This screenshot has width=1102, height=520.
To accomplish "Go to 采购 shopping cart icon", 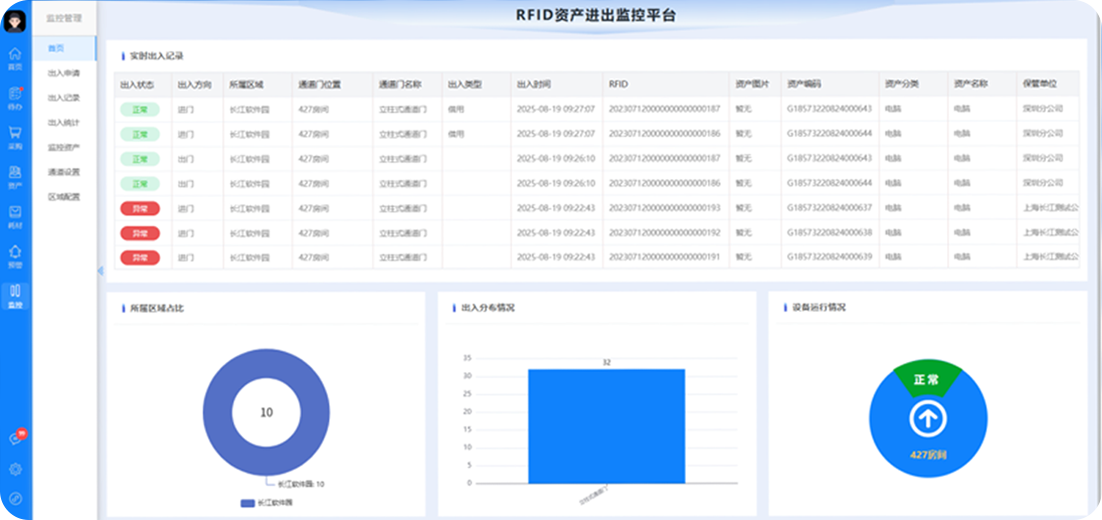I will click(15, 135).
